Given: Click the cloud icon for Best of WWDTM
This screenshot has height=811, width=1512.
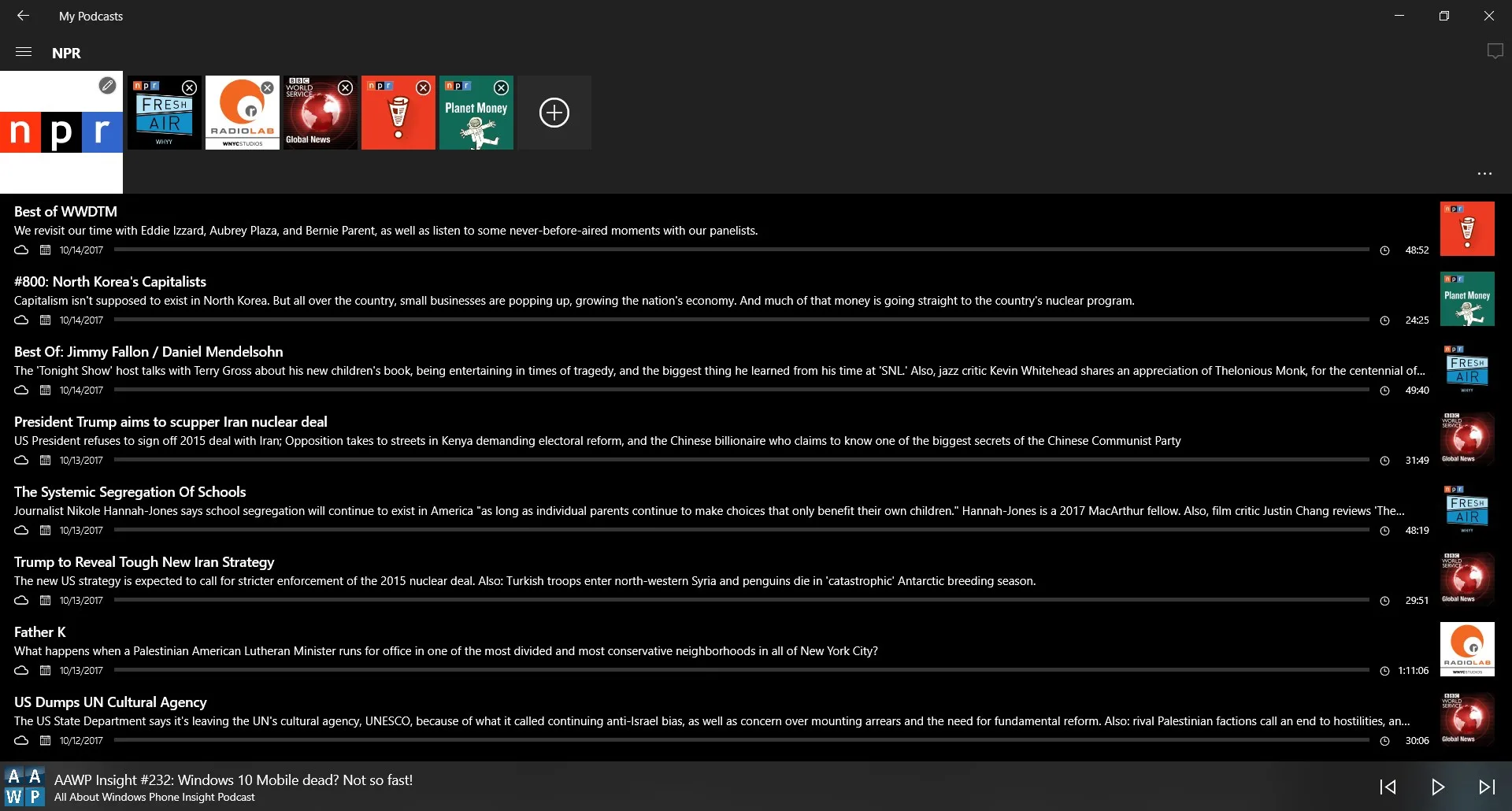Looking at the screenshot, I should (21, 250).
